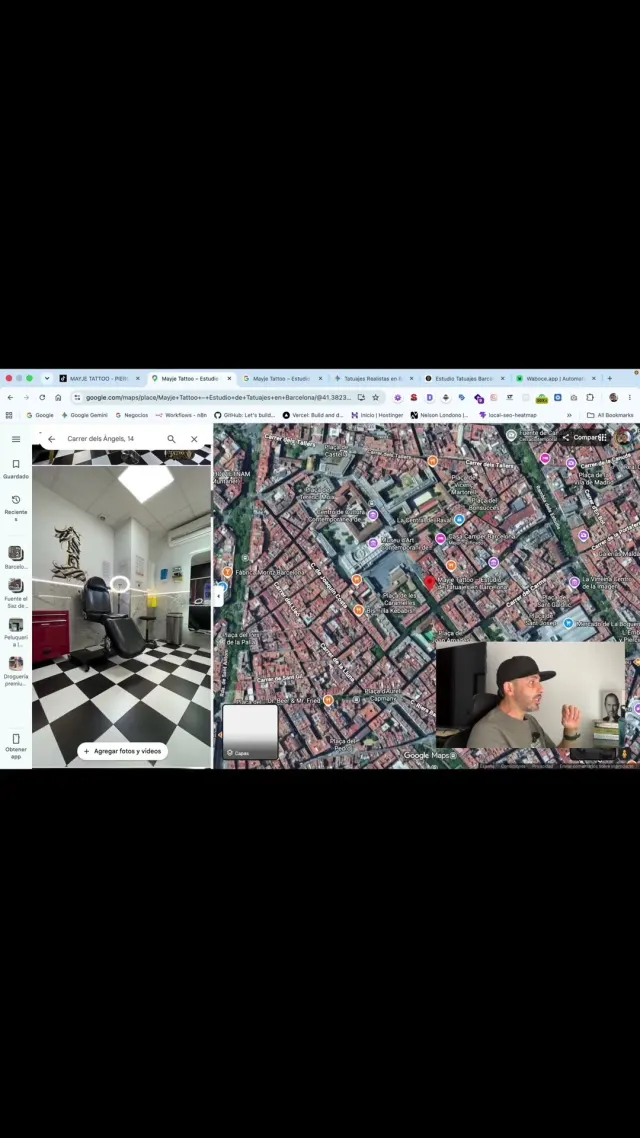This screenshot has width=640, height=1138.
Task: Select the red Mayje Tattoo map pin
Action: coord(430,582)
